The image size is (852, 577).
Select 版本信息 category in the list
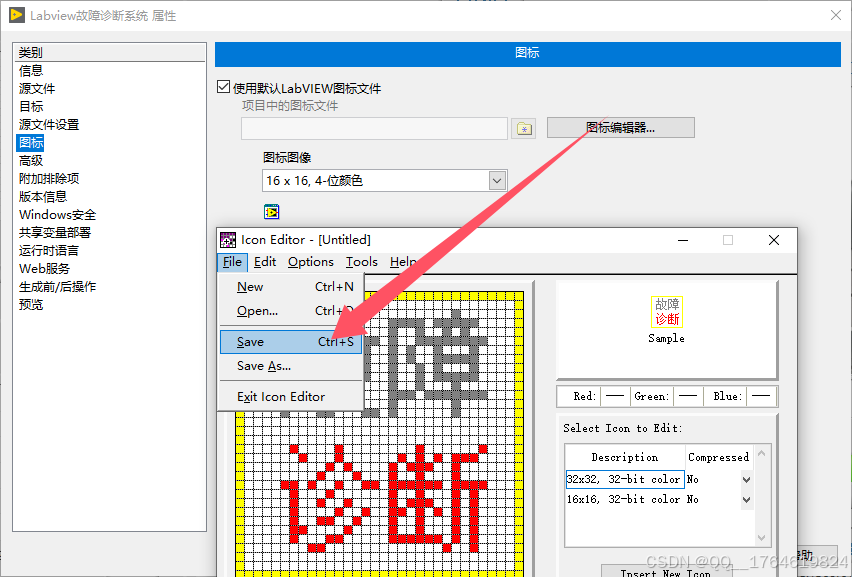(x=43, y=196)
